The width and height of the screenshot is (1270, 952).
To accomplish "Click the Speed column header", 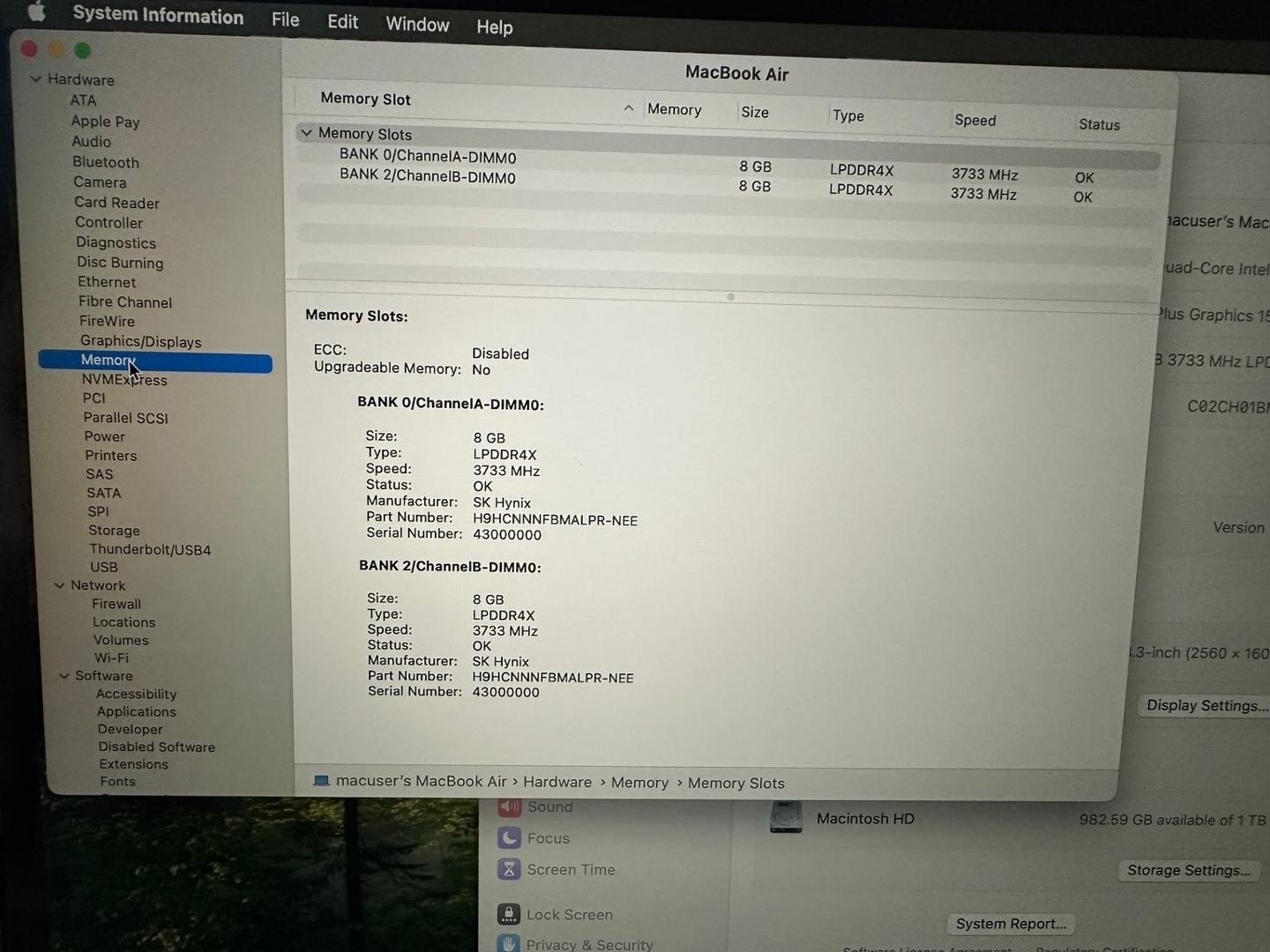I will [x=975, y=120].
